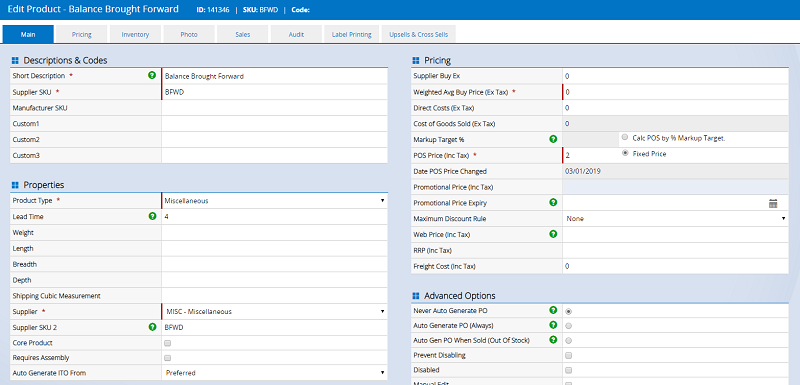Screen dimensions: 800x385
Task: Select Never Auto Generate PO radio
Action: click(x=568, y=311)
